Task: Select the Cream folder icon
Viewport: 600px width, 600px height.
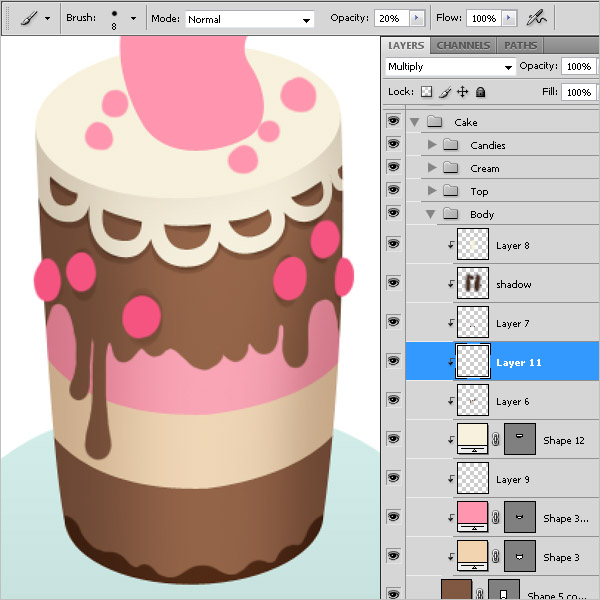Action: [450, 168]
